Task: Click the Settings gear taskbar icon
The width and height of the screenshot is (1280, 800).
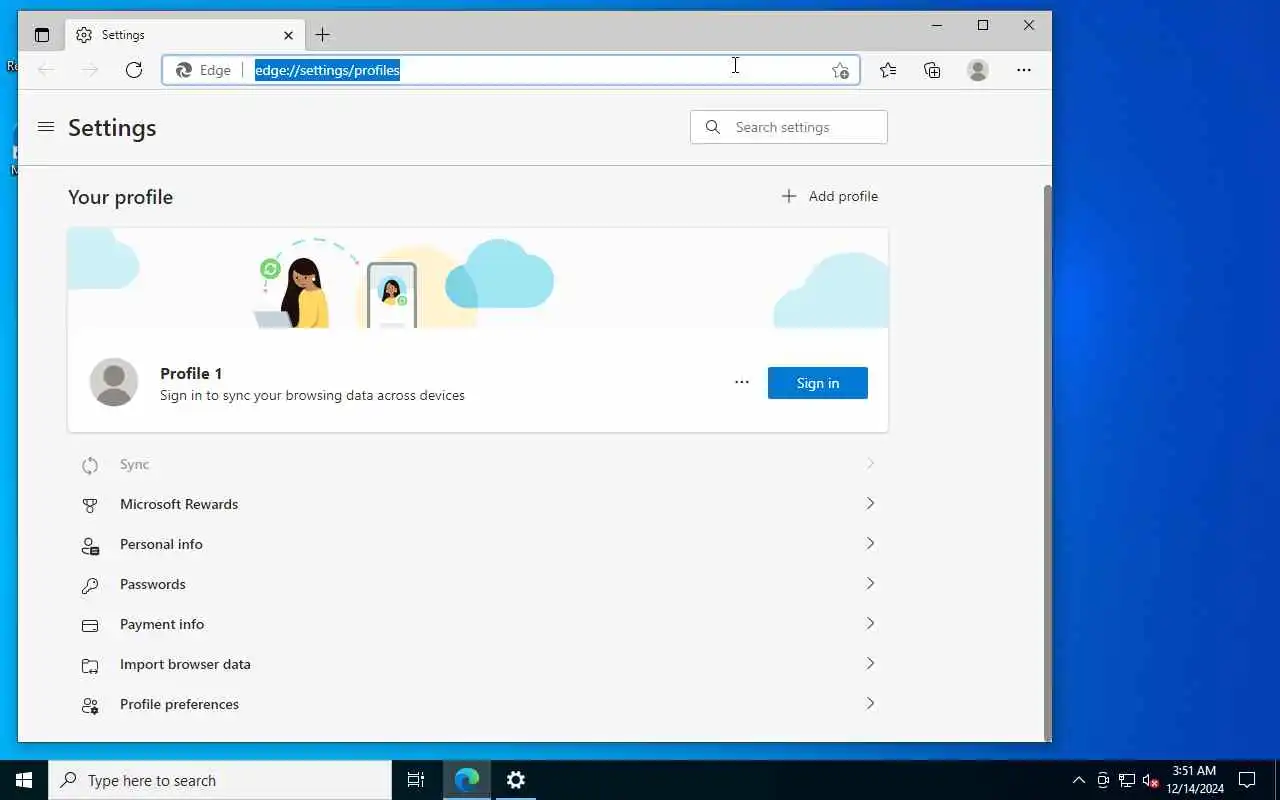Action: click(x=516, y=780)
